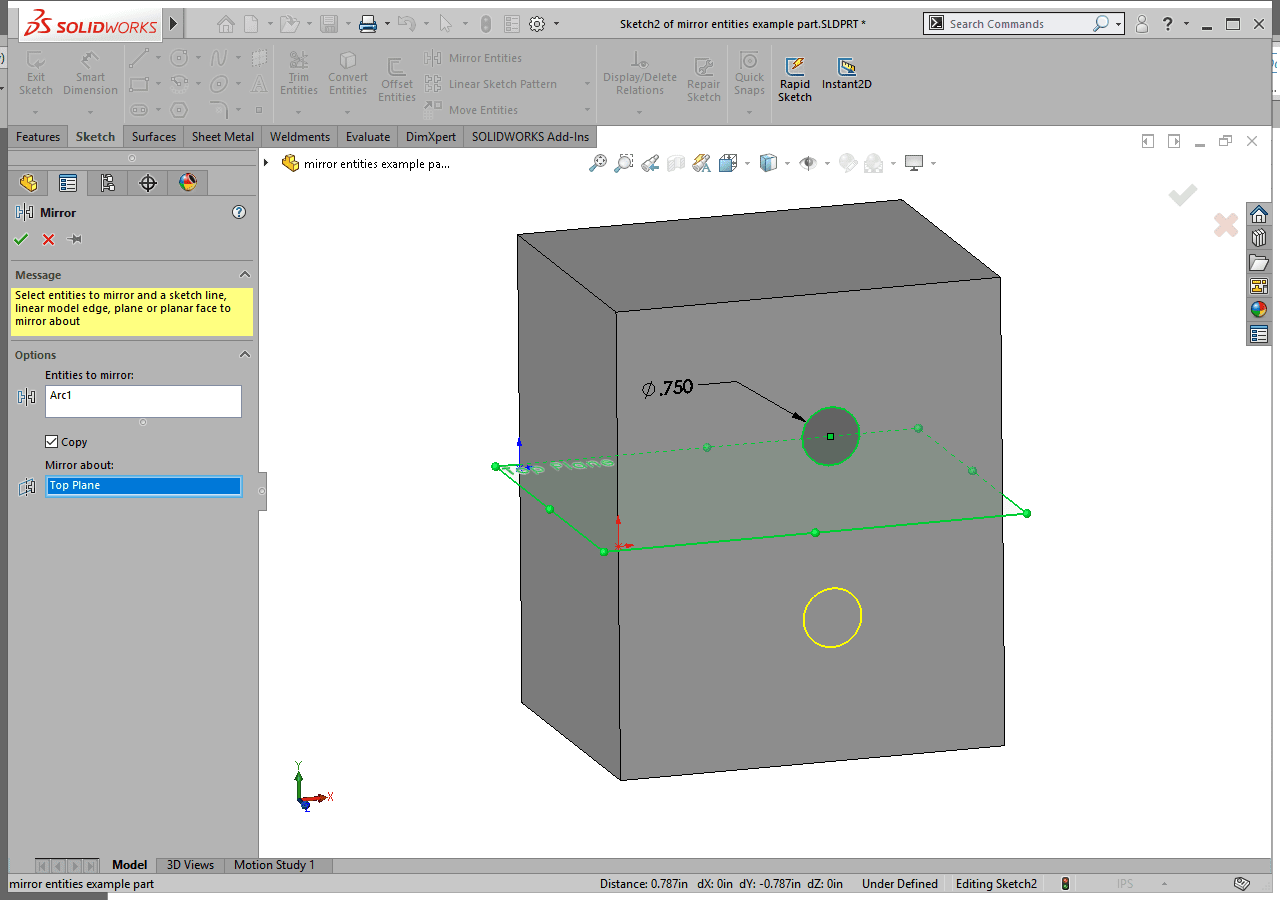
Task: Open the FeatureManager design tree tab
Action: 28,183
